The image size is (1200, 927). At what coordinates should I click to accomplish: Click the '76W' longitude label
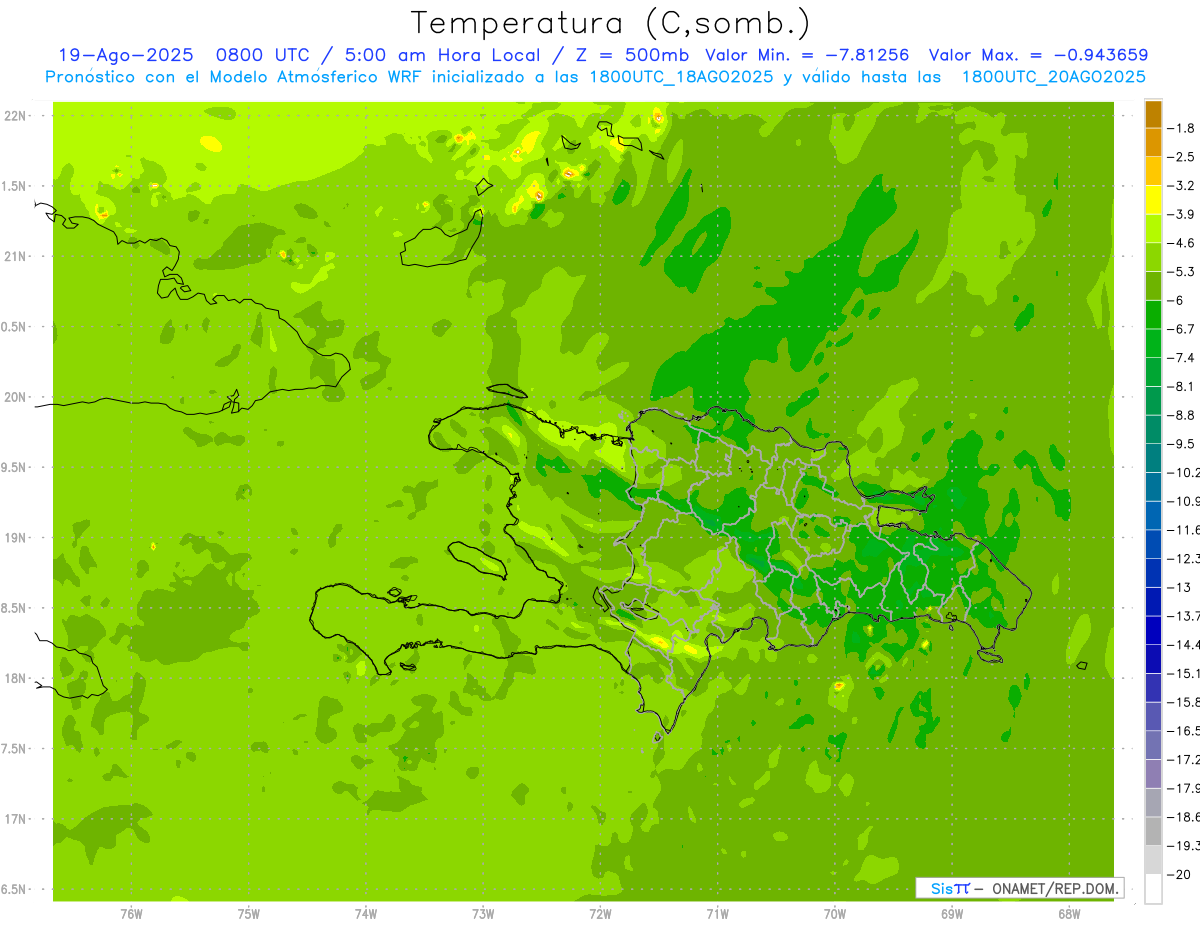click(131, 913)
